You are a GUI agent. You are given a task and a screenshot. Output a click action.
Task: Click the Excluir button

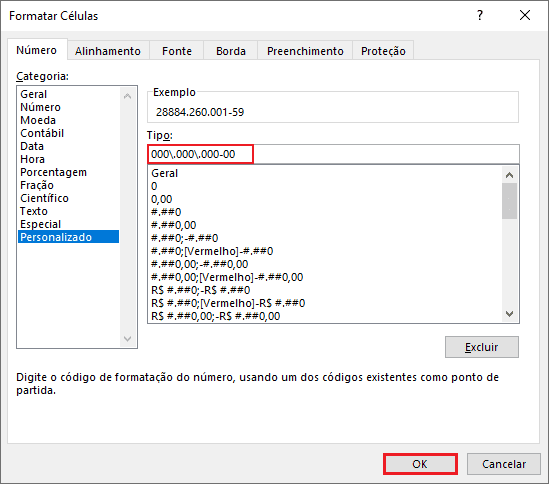click(x=482, y=347)
